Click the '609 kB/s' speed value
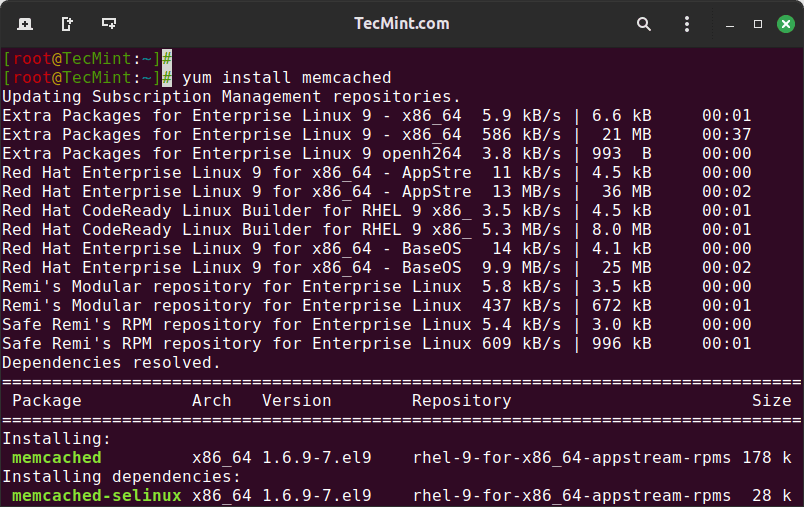The width and height of the screenshot is (804, 507). click(x=521, y=343)
